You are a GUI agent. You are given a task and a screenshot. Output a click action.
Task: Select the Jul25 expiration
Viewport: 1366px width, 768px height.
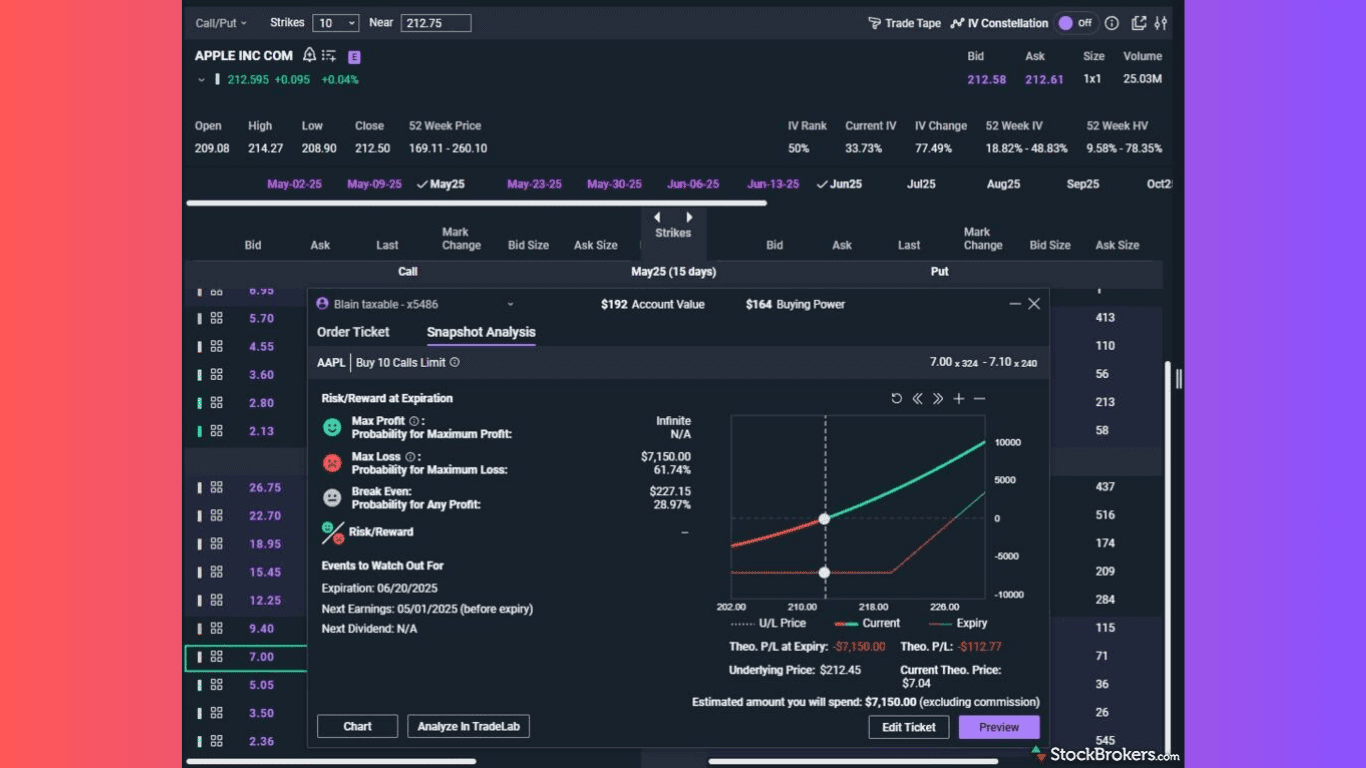click(x=921, y=184)
